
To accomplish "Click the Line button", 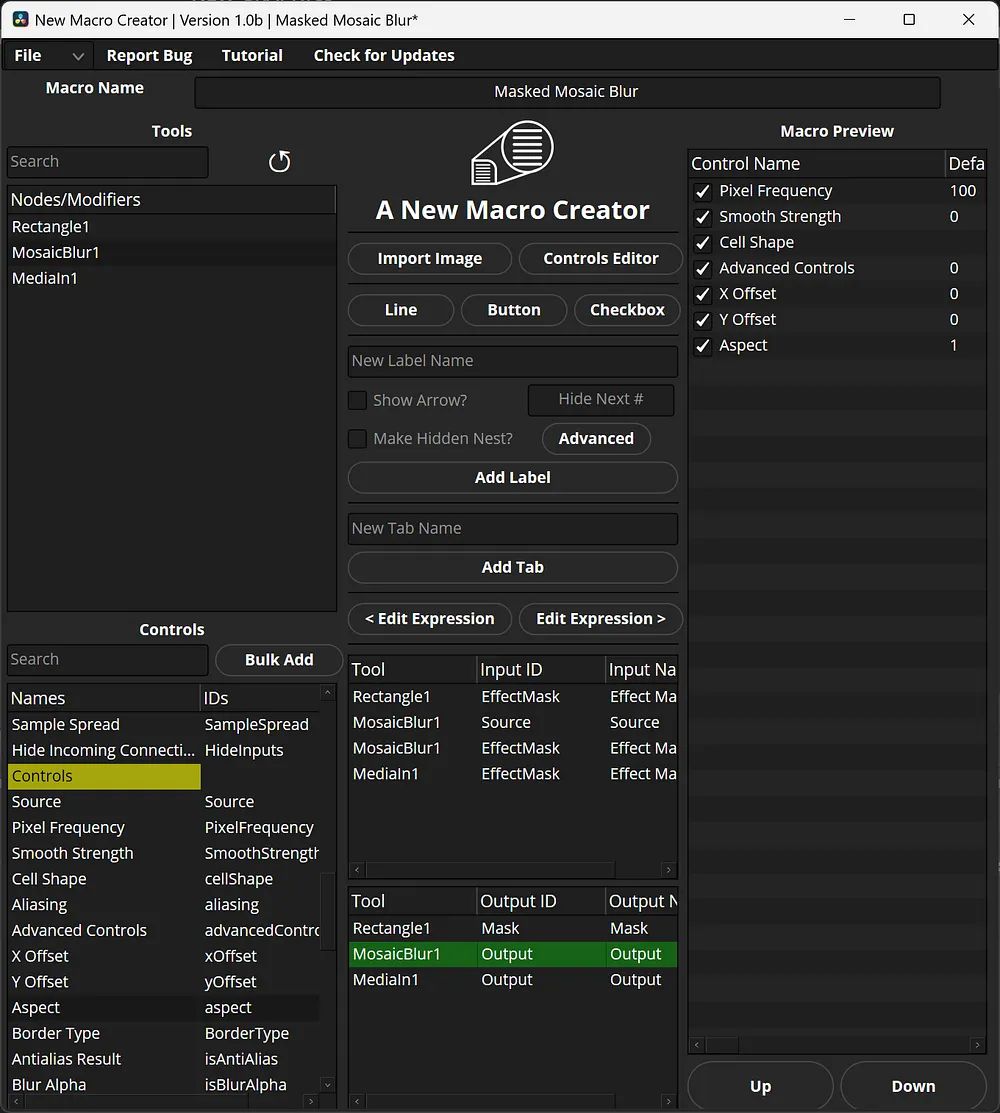I will (401, 310).
